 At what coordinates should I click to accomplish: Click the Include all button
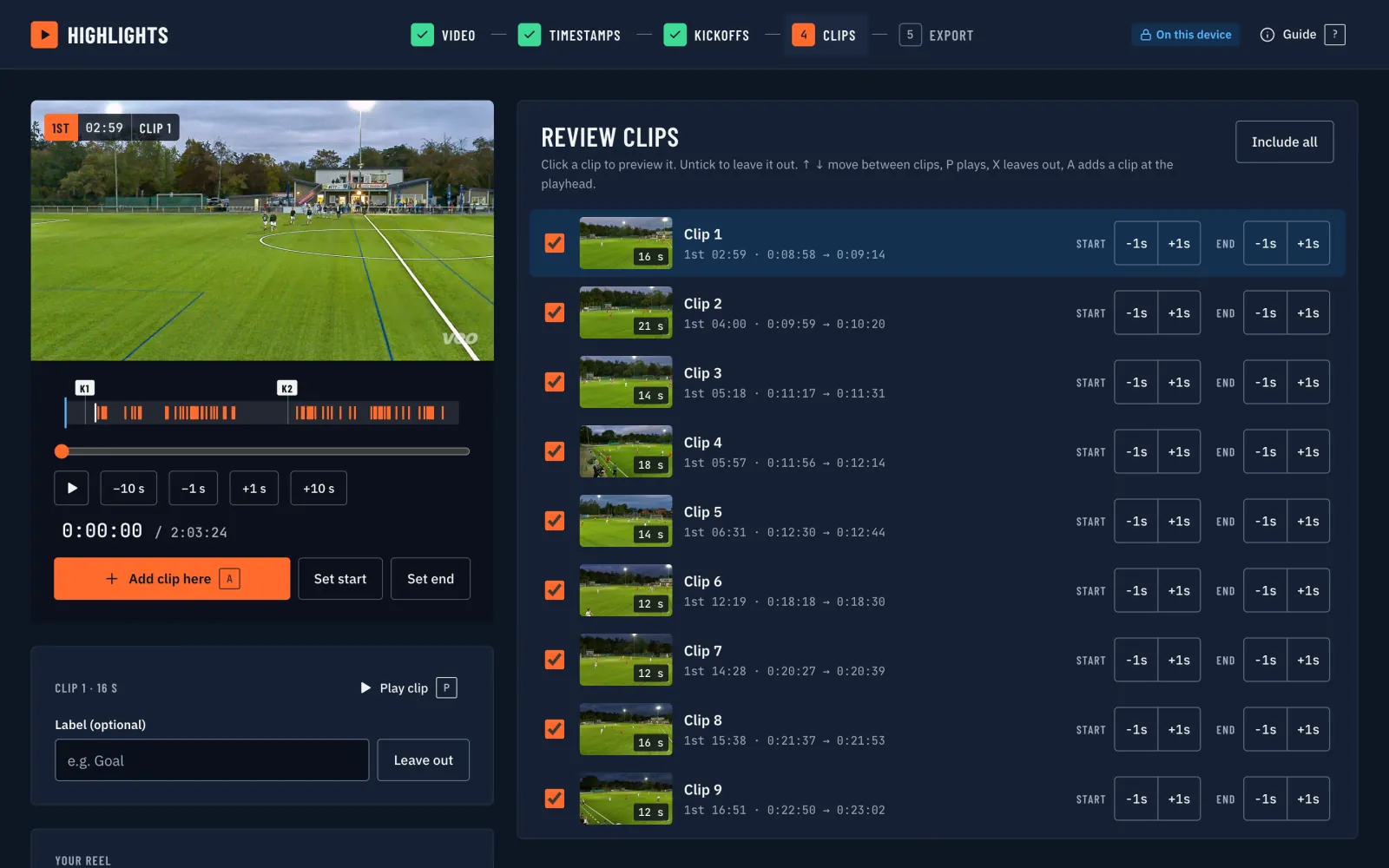(1284, 141)
